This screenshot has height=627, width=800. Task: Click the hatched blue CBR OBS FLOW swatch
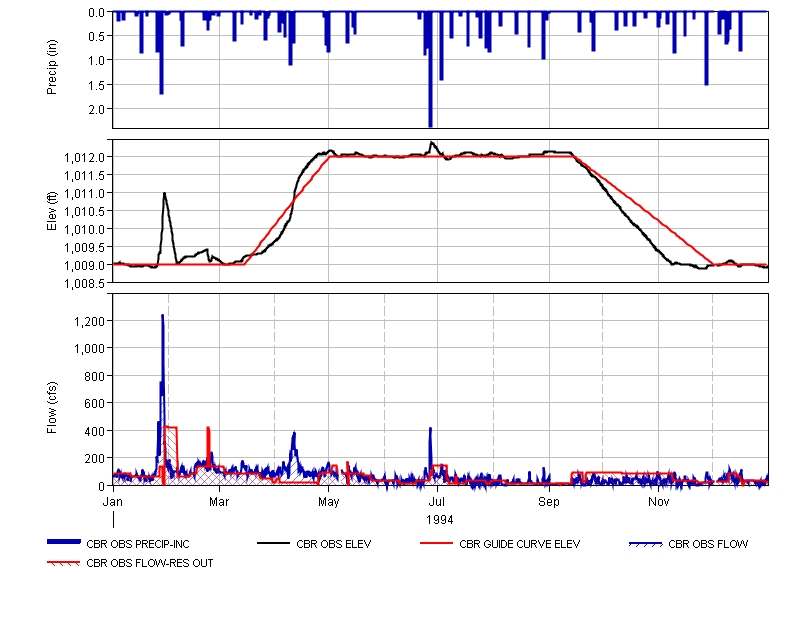click(x=644, y=545)
